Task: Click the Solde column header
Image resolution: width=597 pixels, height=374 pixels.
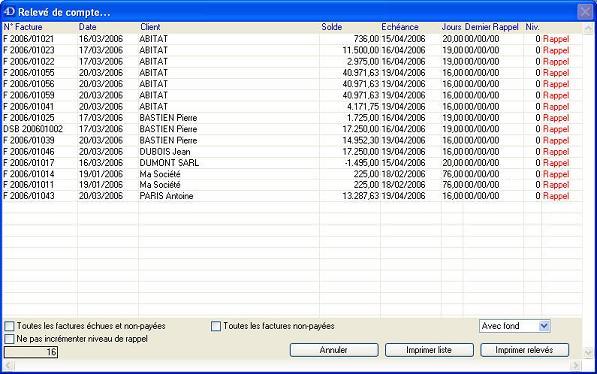Action: (332, 27)
